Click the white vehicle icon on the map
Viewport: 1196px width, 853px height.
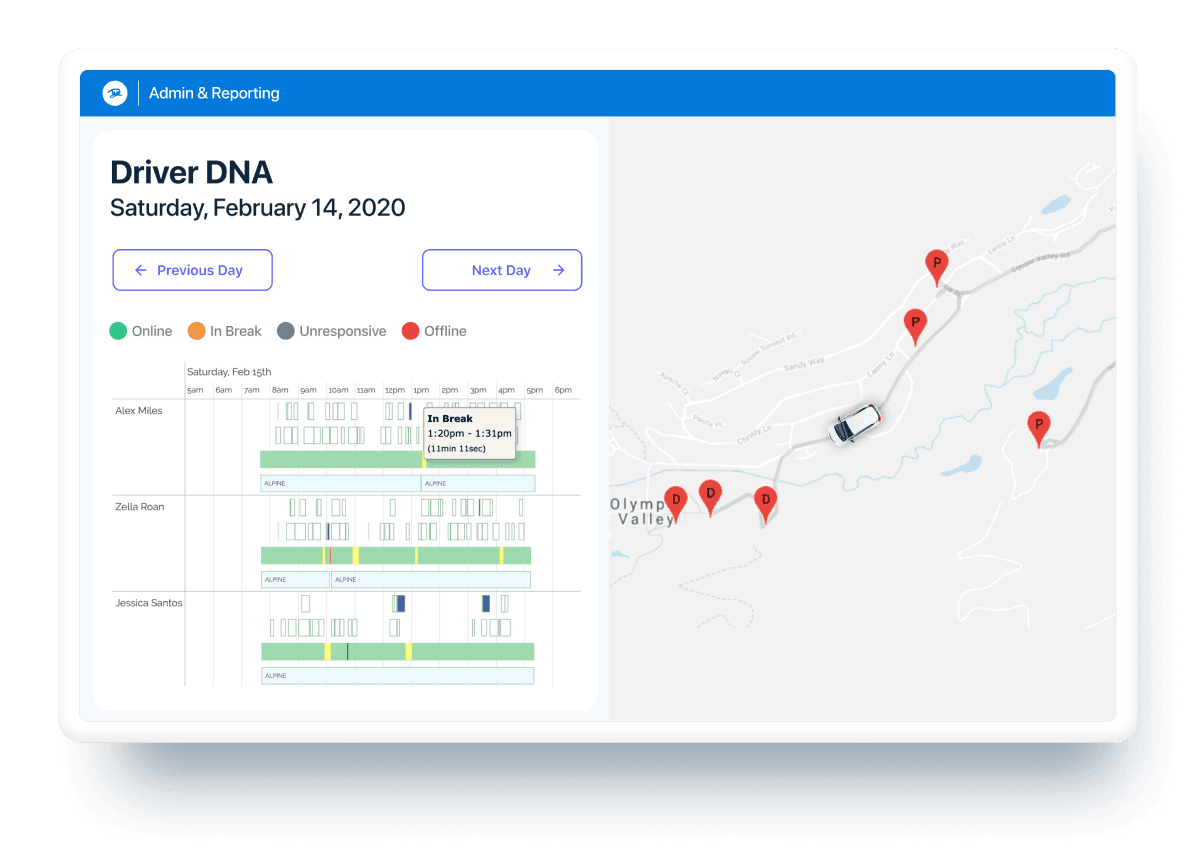(x=856, y=424)
